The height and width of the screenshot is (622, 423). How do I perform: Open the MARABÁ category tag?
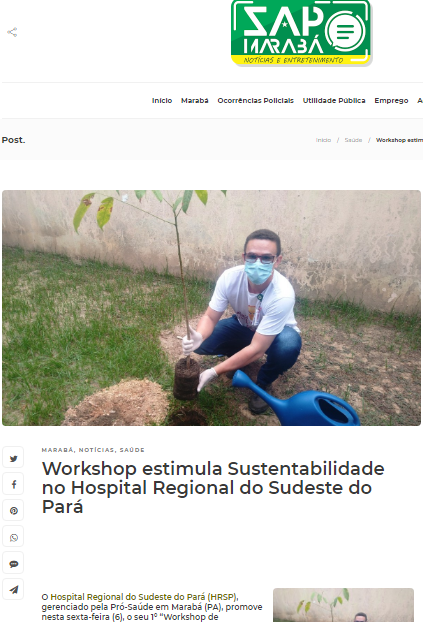tap(58, 450)
